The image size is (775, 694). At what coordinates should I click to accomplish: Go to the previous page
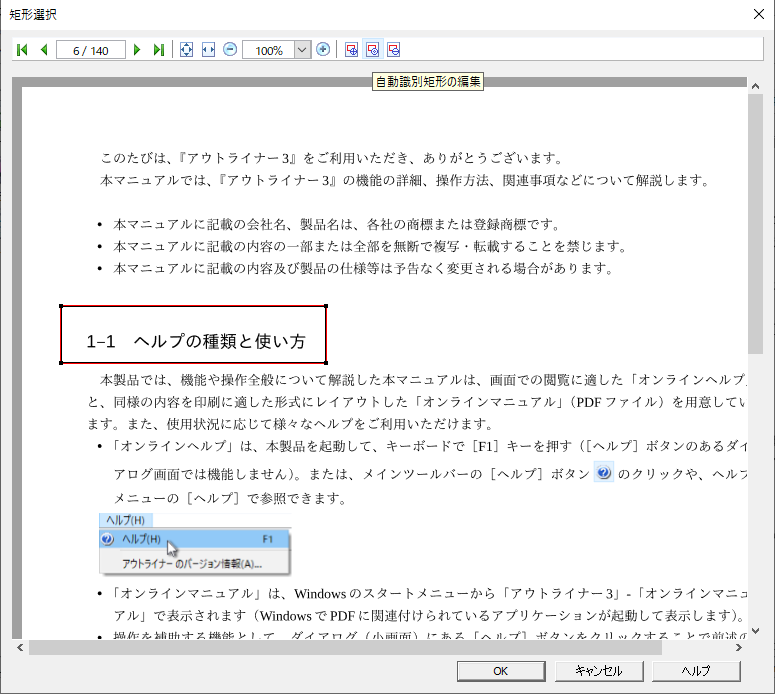[43, 50]
